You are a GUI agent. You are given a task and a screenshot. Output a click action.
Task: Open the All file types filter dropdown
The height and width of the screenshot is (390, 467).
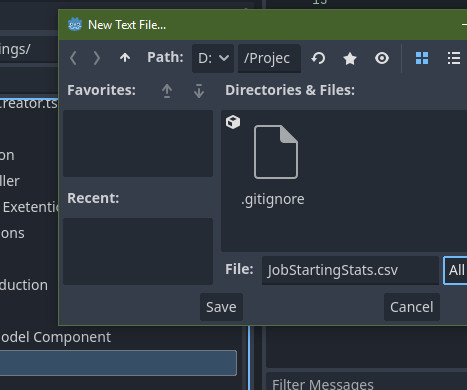click(455, 270)
